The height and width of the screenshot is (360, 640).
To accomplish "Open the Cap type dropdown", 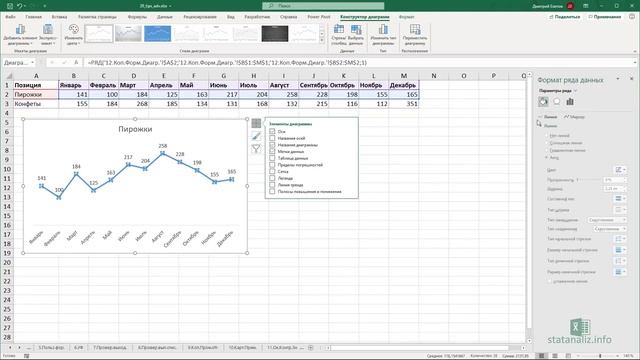I will [607, 220].
